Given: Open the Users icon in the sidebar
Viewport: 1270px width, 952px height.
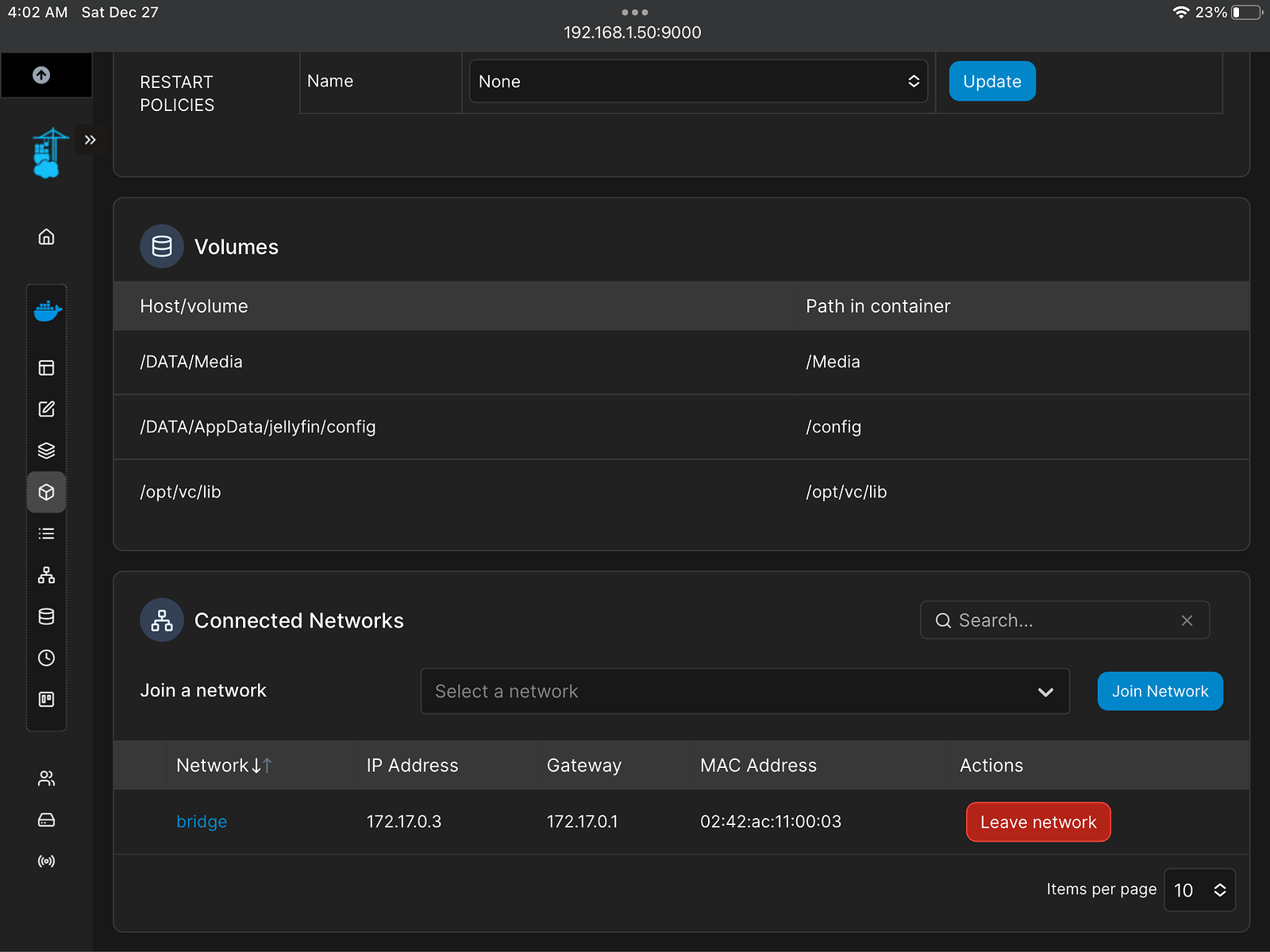Looking at the screenshot, I should pyautogui.click(x=46, y=778).
